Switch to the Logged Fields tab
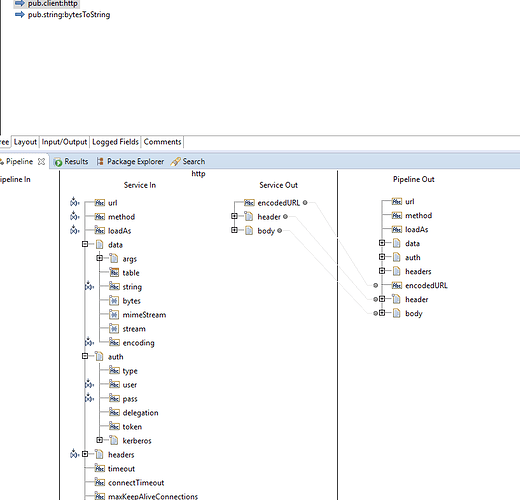The image size is (520, 500). [x=115, y=142]
